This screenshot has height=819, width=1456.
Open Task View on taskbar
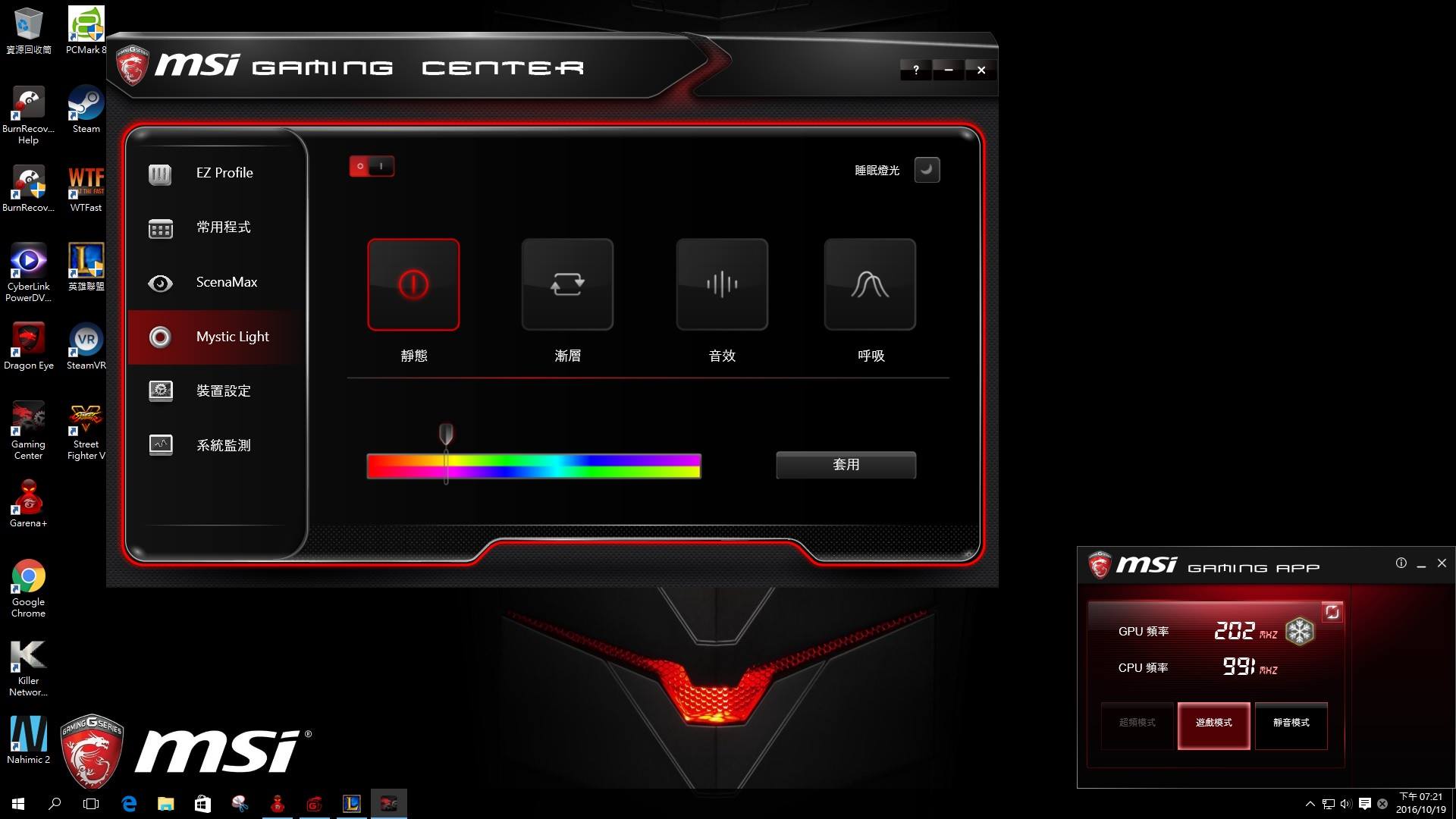pos(91,804)
